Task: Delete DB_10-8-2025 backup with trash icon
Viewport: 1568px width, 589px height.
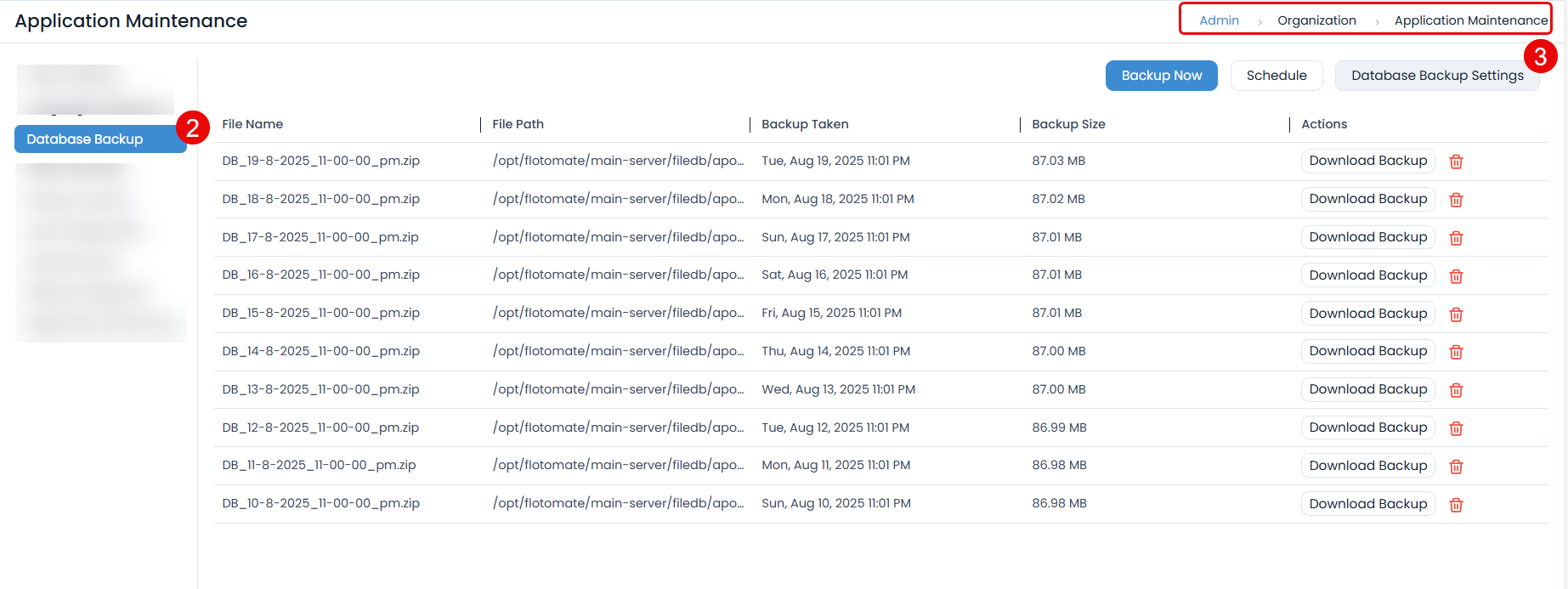Action: [x=1456, y=505]
